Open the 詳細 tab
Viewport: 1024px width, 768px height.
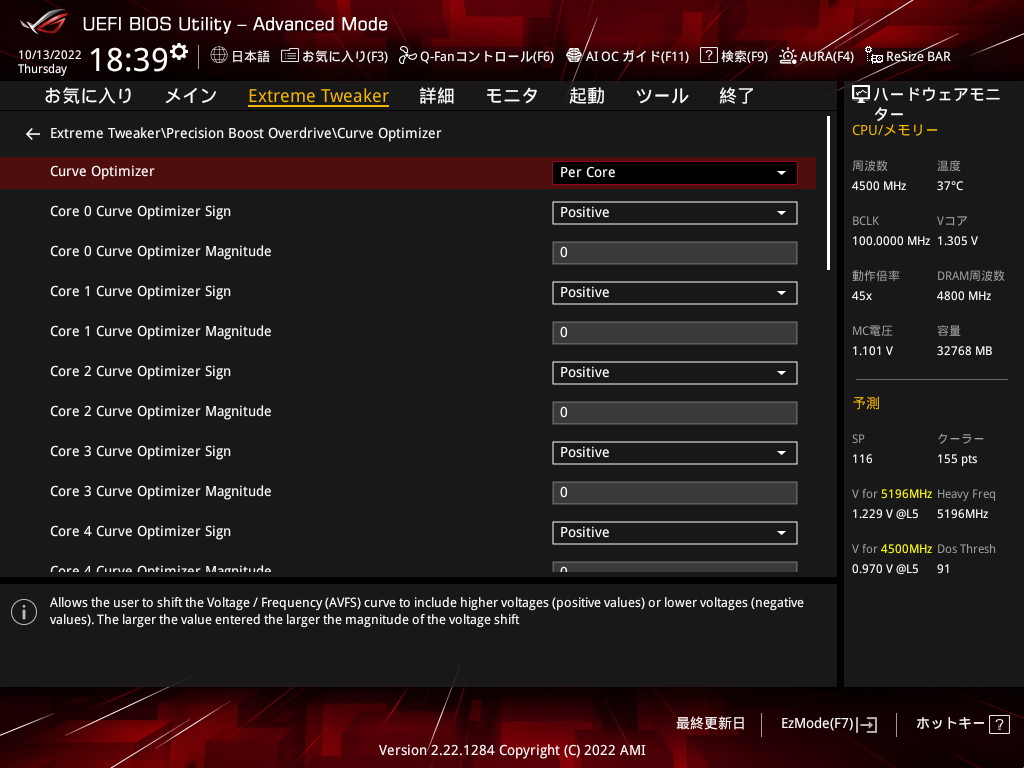437,96
